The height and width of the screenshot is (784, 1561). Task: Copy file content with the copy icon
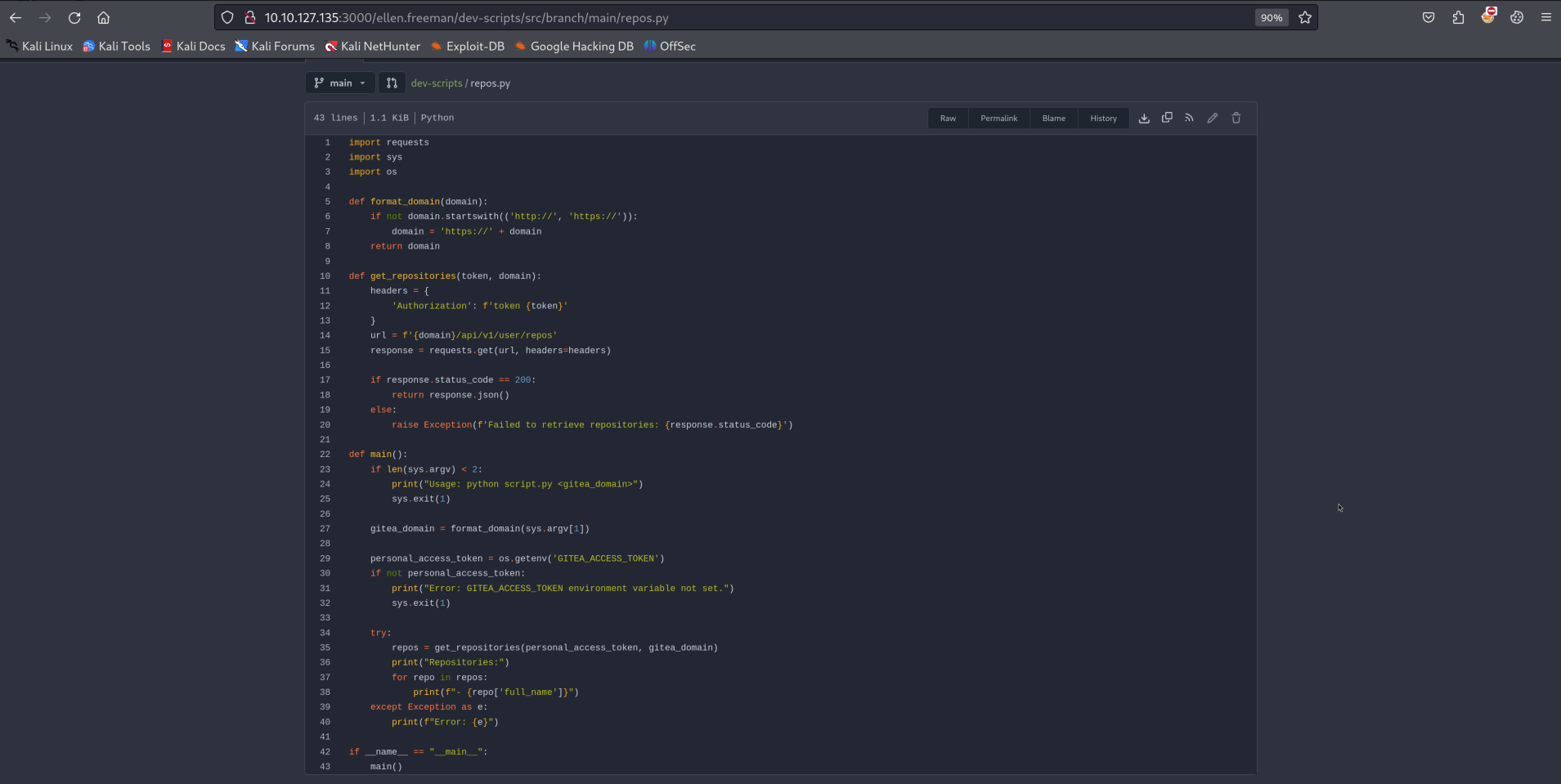1167,119
